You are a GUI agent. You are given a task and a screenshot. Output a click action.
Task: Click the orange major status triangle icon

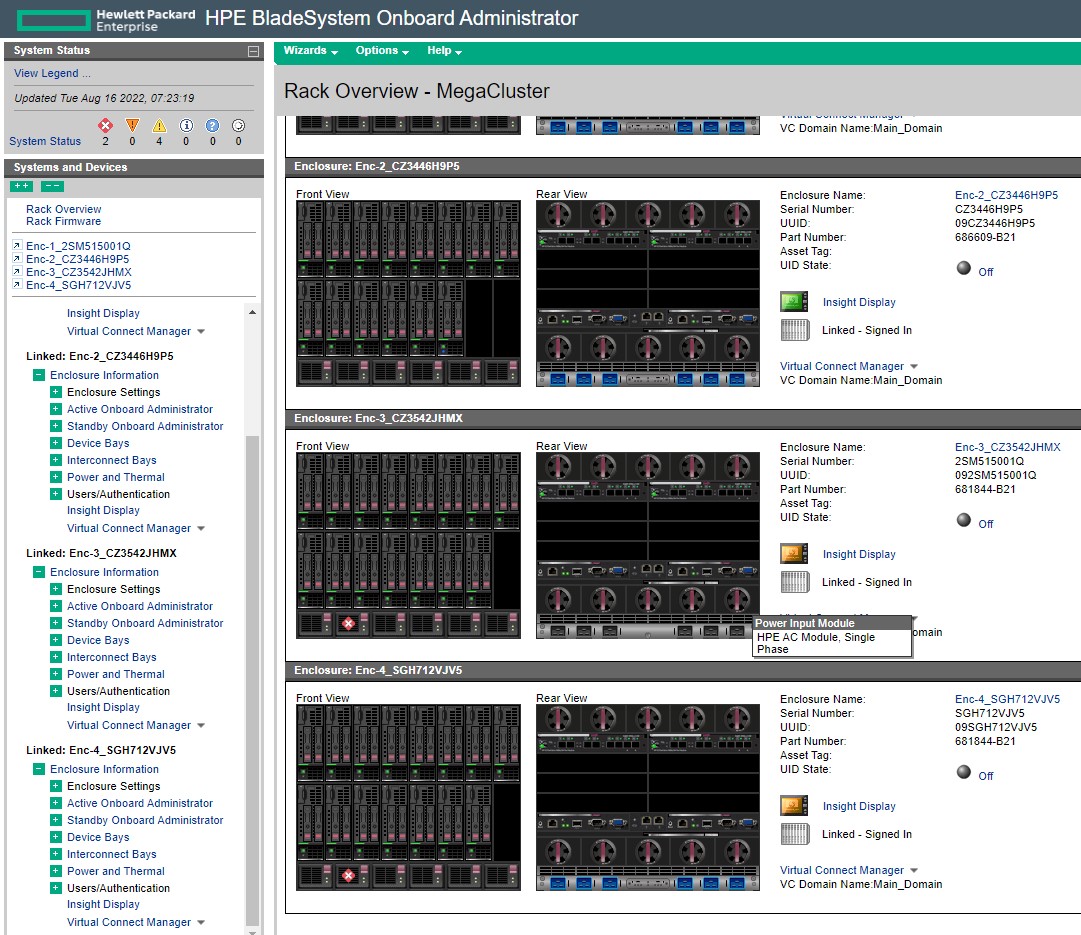click(x=132, y=125)
